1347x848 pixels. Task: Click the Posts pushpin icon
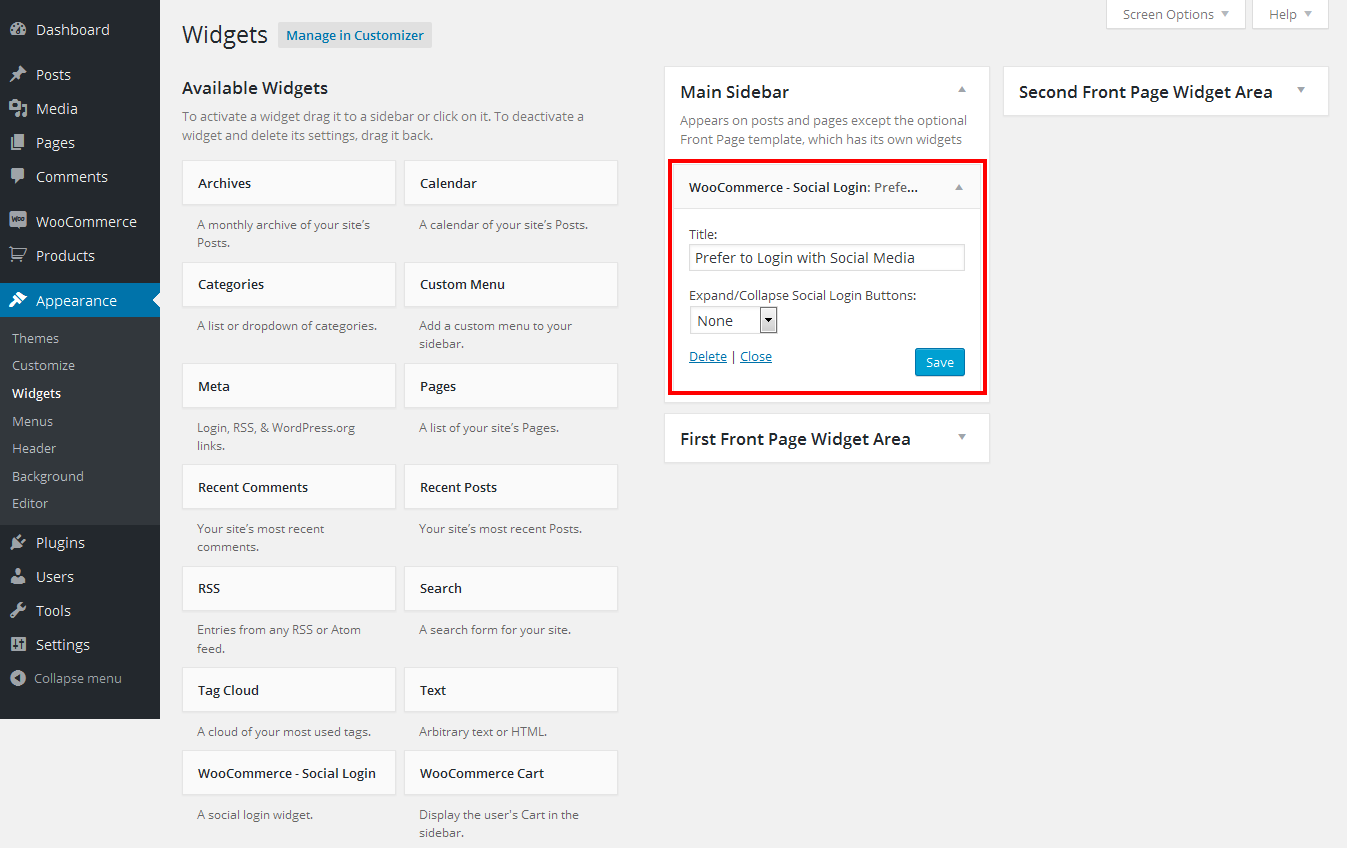pos(18,75)
